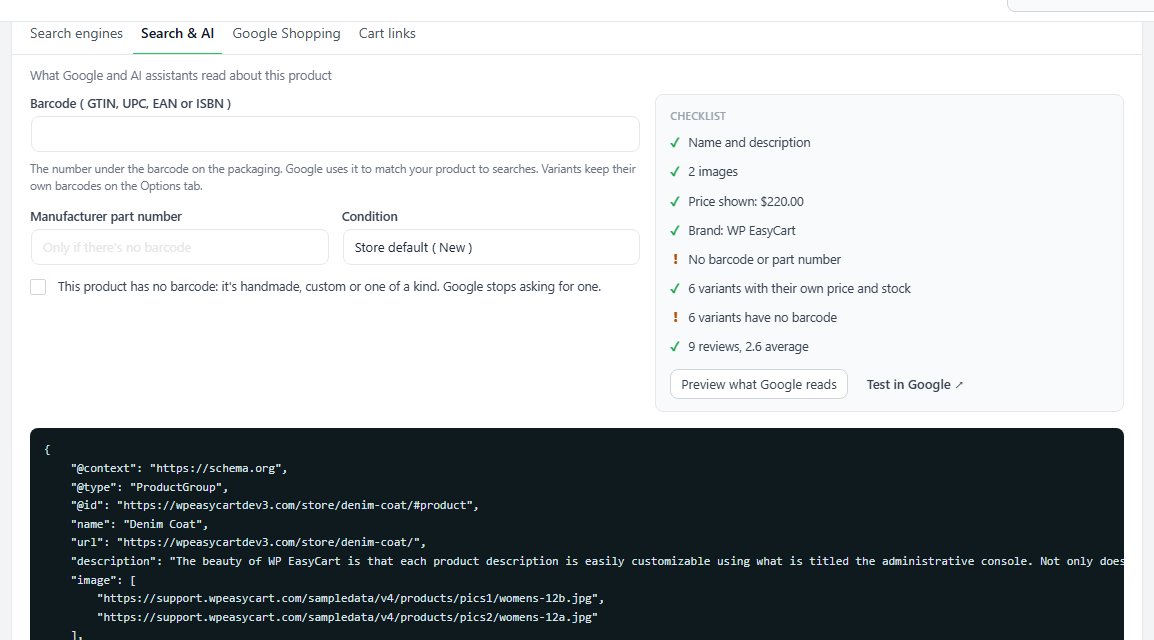
Task: Tick the 'product has no barcode' checkbox
Action: (38, 287)
